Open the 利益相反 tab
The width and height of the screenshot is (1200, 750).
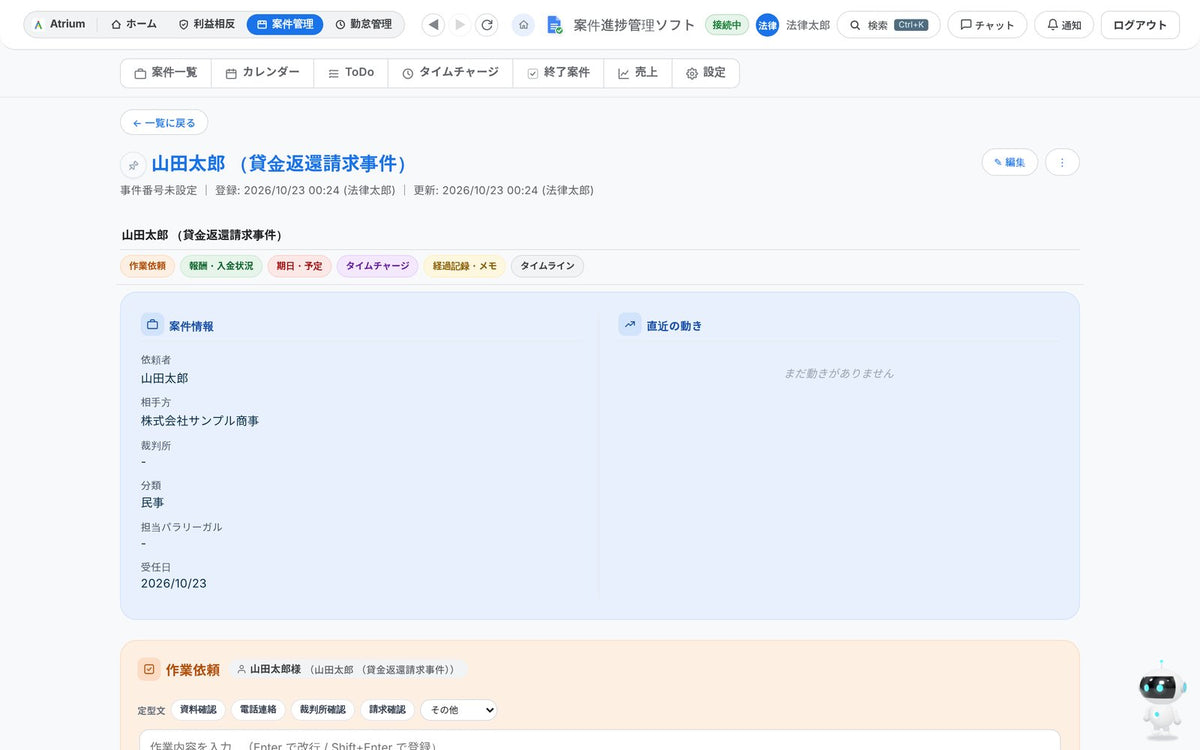coord(206,24)
